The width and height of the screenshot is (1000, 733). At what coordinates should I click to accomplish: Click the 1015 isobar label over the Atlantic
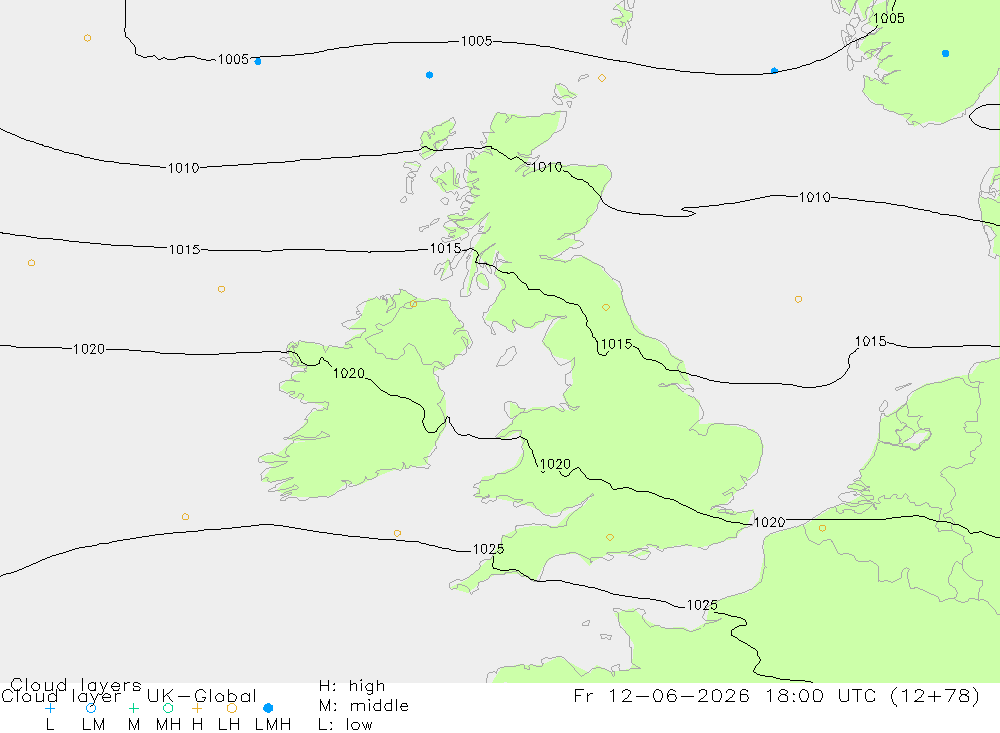pyautogui.click(x=184, y=249)
